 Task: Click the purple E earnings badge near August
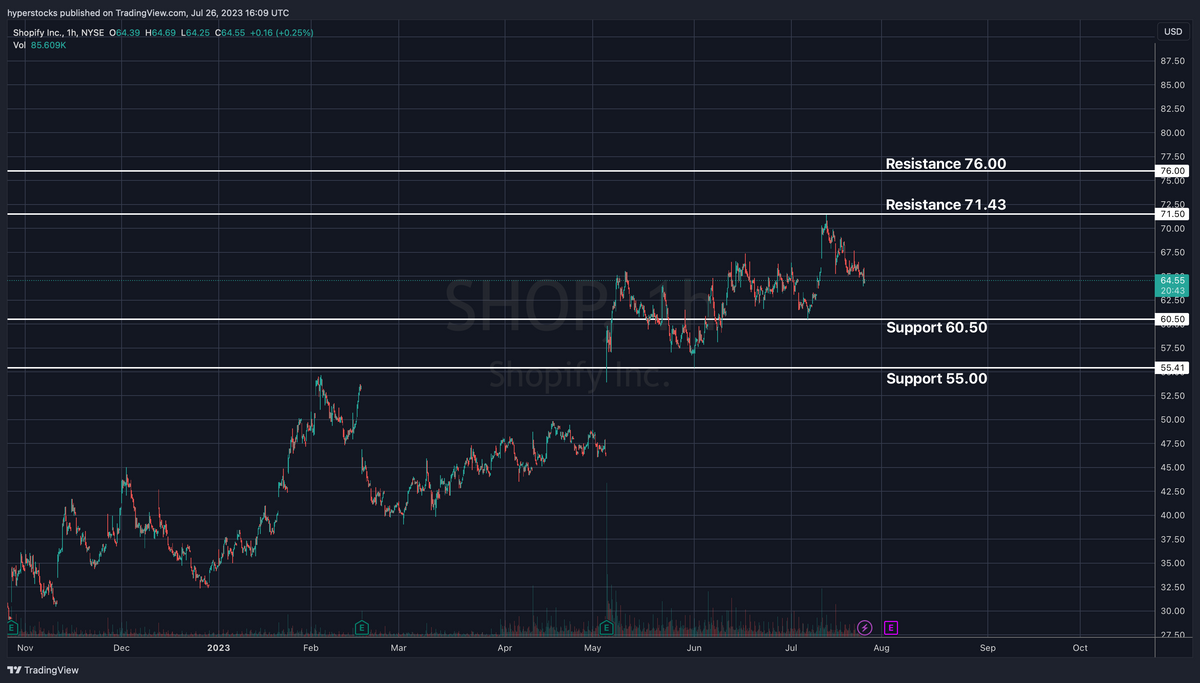click(x=890, y=628)
